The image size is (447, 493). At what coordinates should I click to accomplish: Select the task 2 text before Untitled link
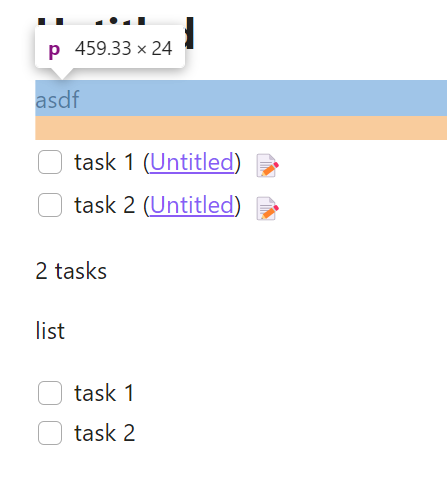point(104,205)
